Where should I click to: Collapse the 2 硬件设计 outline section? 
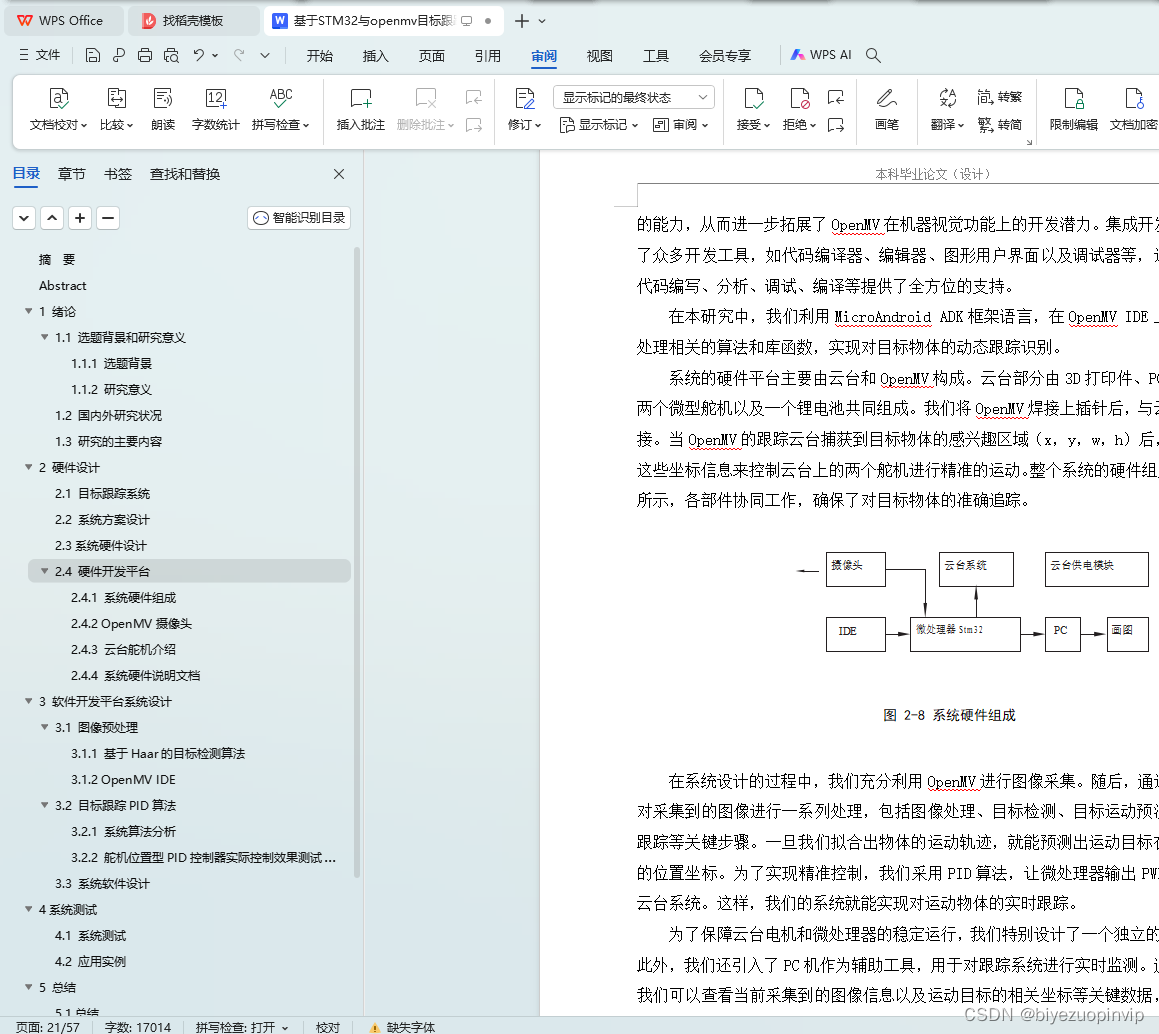(28, 467)
